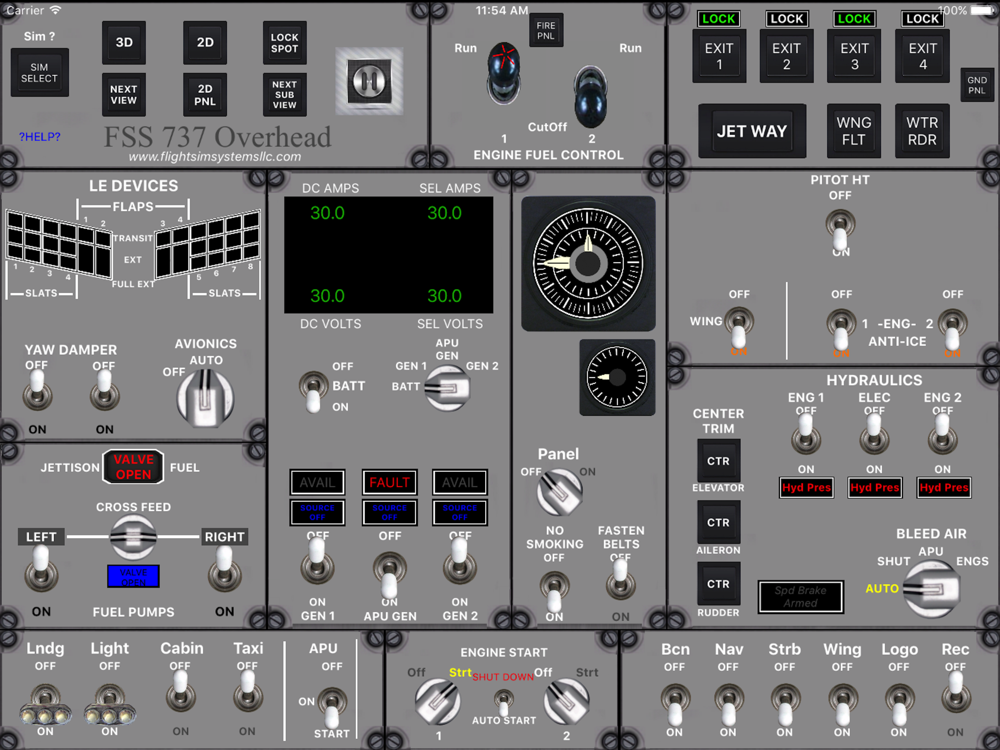Toggle the WING anti-ice switch
1000x750 pixels.
(x=739, y=327)
